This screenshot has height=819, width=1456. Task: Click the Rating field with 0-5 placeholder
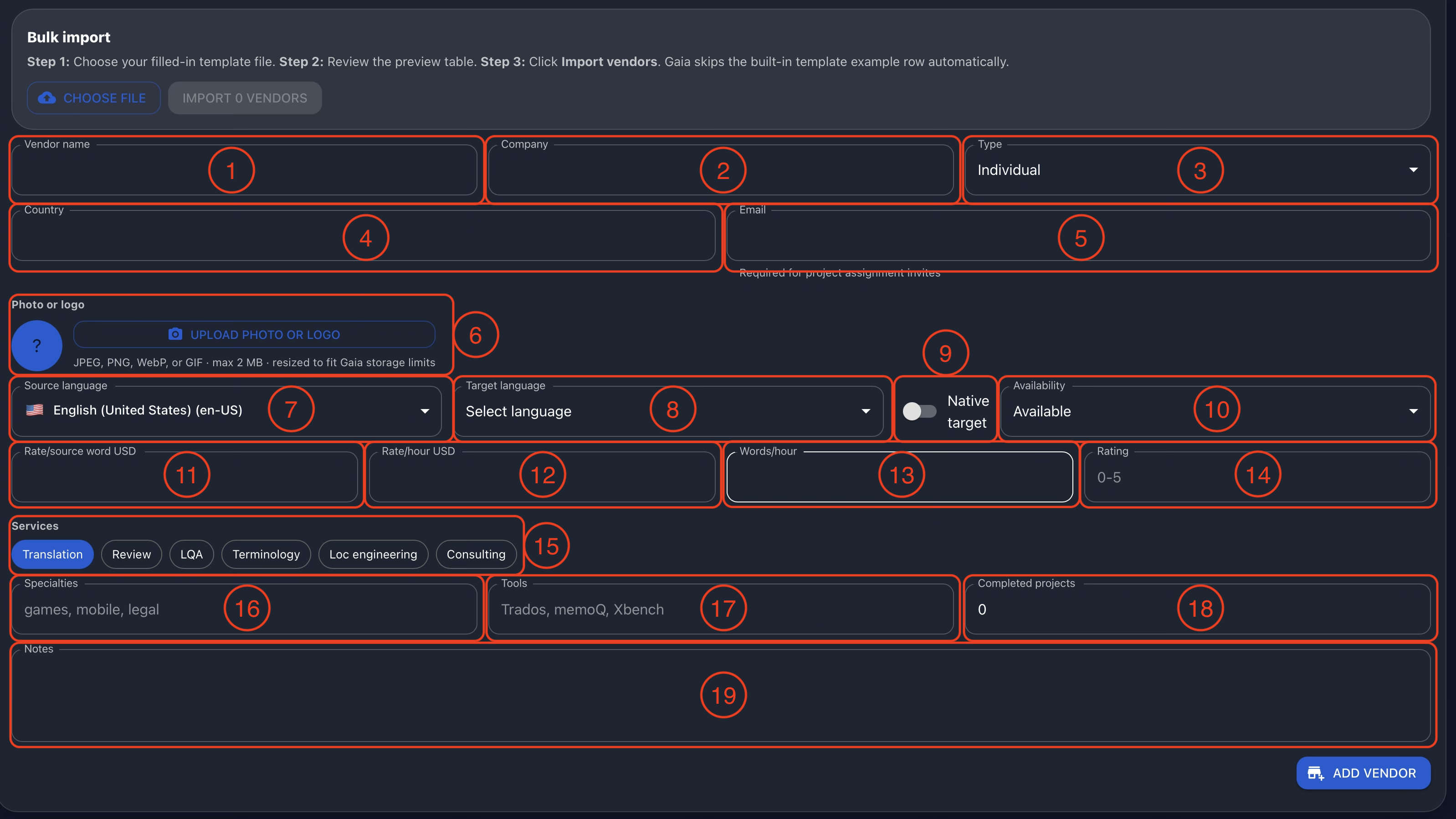click(1257, 476)
